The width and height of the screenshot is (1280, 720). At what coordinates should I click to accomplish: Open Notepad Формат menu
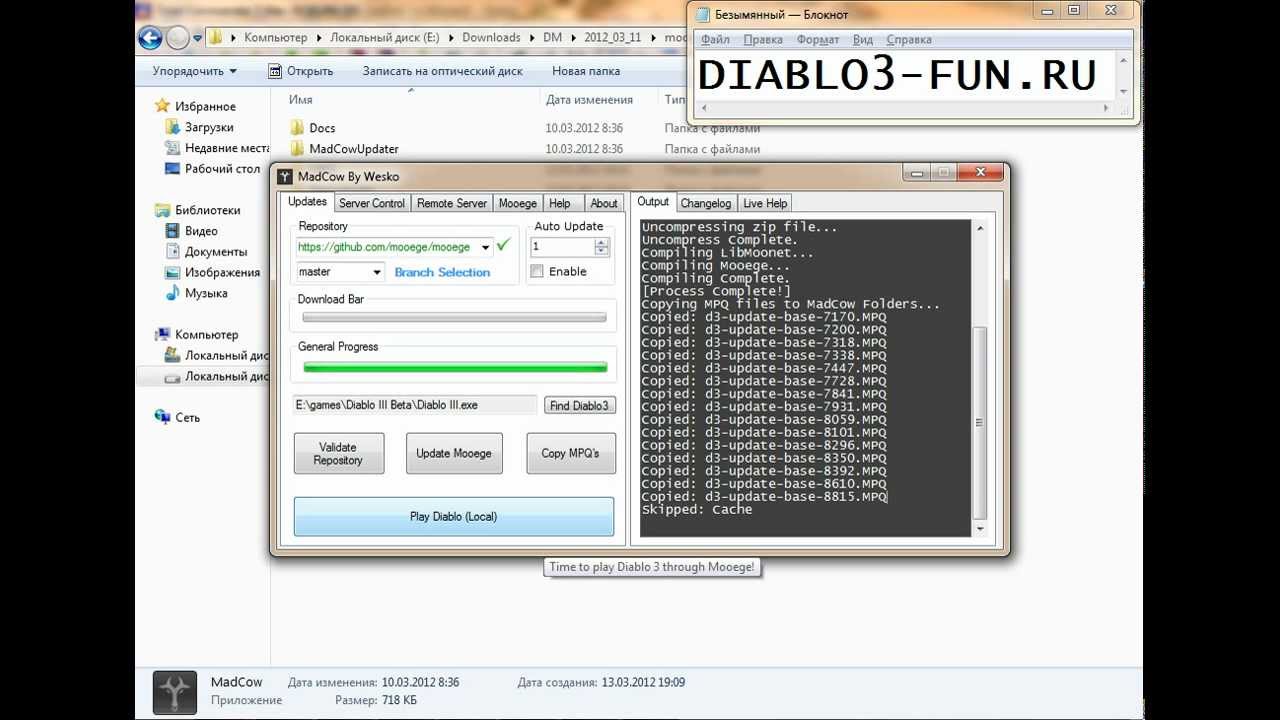(x=818, y=40)
